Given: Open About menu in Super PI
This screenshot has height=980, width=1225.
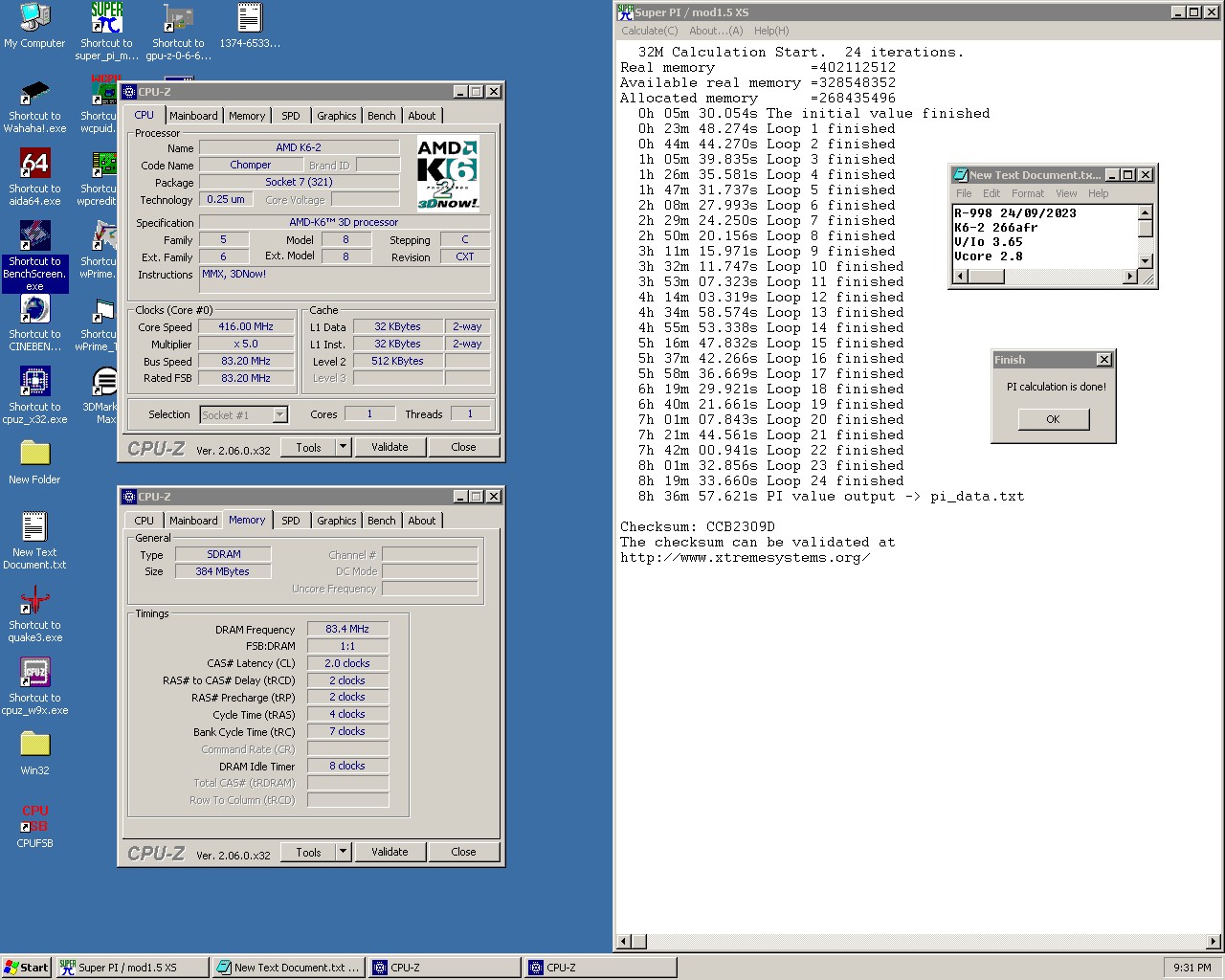Looking at the screenshot, I should click(716, 31).
